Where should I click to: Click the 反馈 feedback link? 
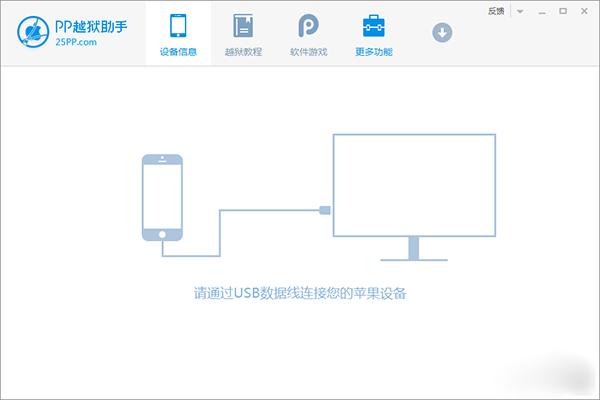[x=496, y=12]
